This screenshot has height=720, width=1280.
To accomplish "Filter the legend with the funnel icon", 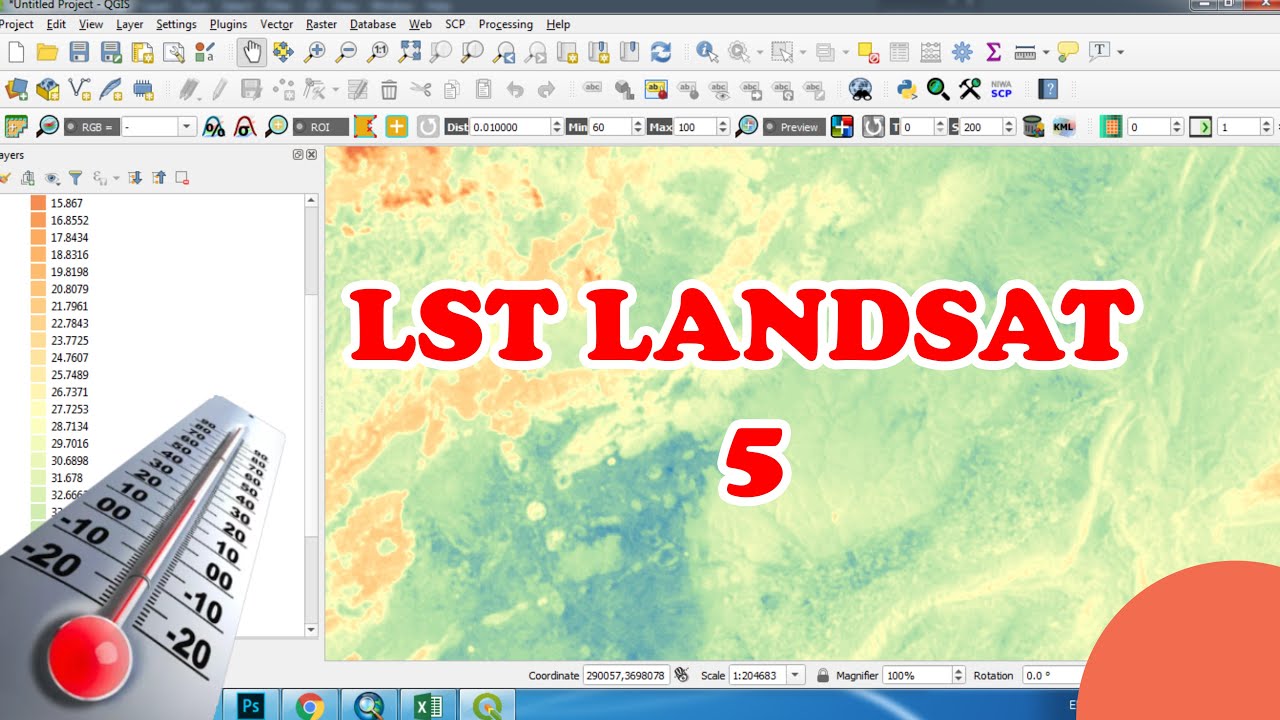I will pos(75,178).
